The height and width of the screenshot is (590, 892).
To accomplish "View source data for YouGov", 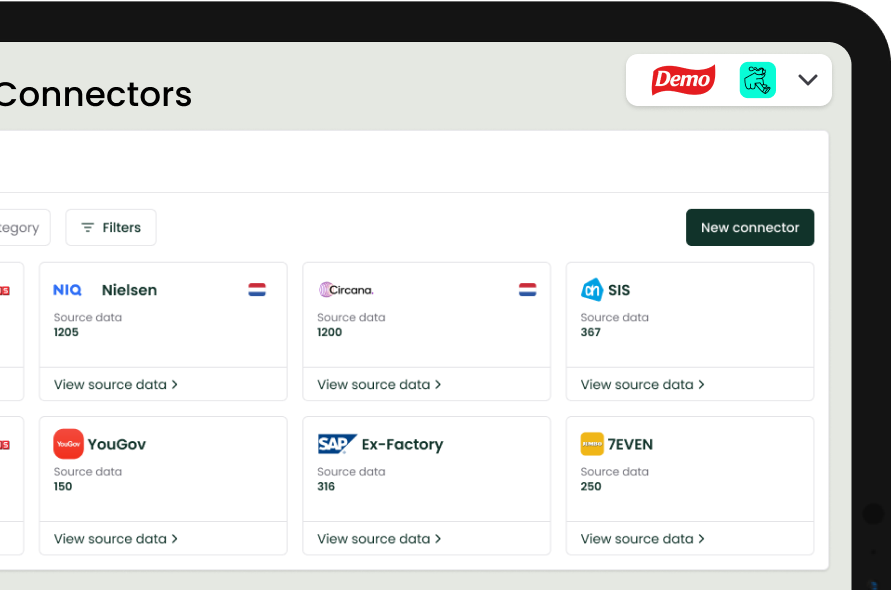I will coord(115,539).
